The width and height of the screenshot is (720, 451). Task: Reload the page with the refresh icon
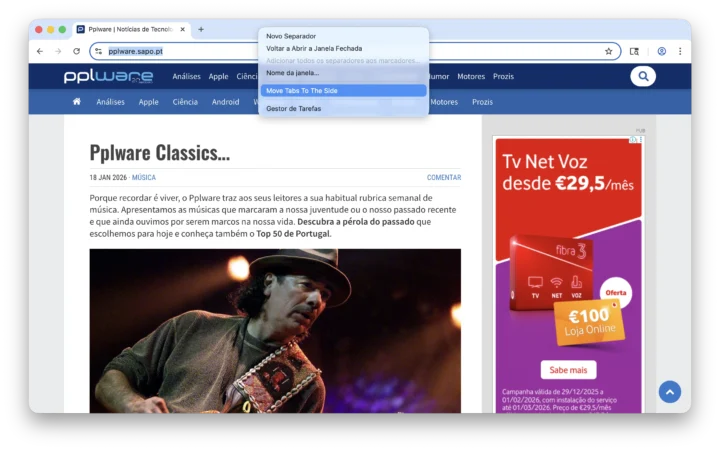pyautogui.click(x=76, y=51)
